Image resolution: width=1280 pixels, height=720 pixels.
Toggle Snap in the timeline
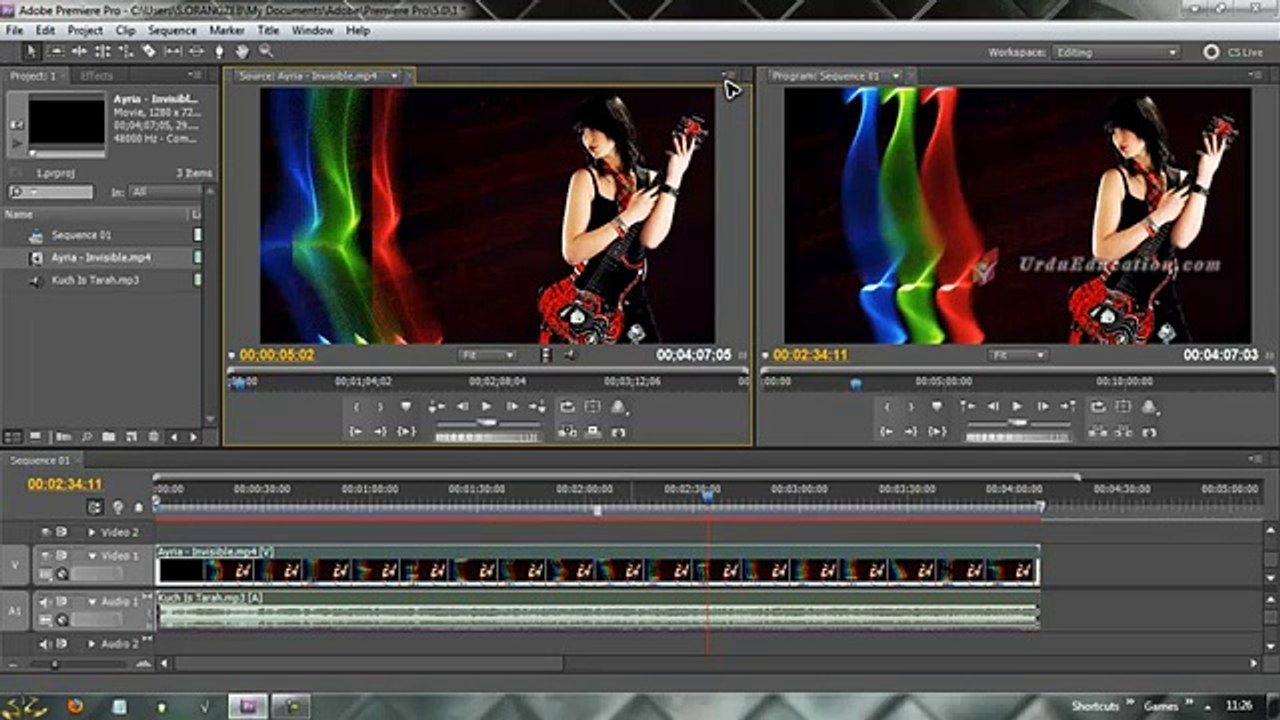click(95, 507)
